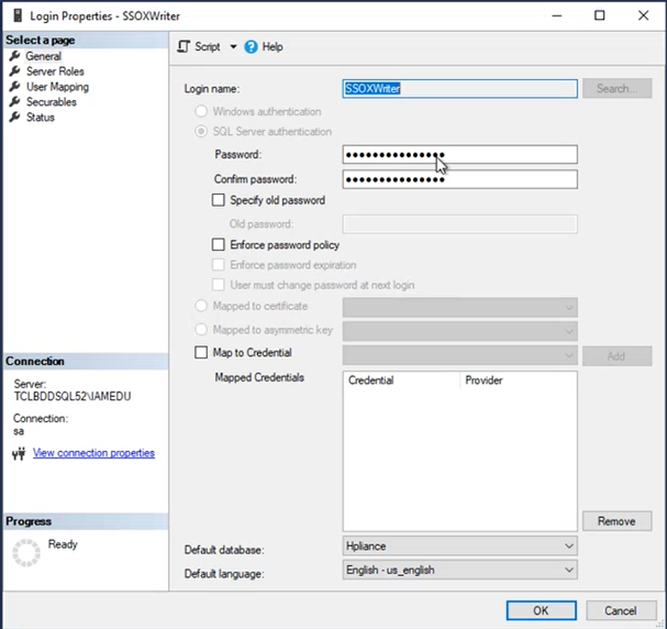Click the Status page wrench icon
The height and width of the screenshot is (629, 667).
coord(15,117)
